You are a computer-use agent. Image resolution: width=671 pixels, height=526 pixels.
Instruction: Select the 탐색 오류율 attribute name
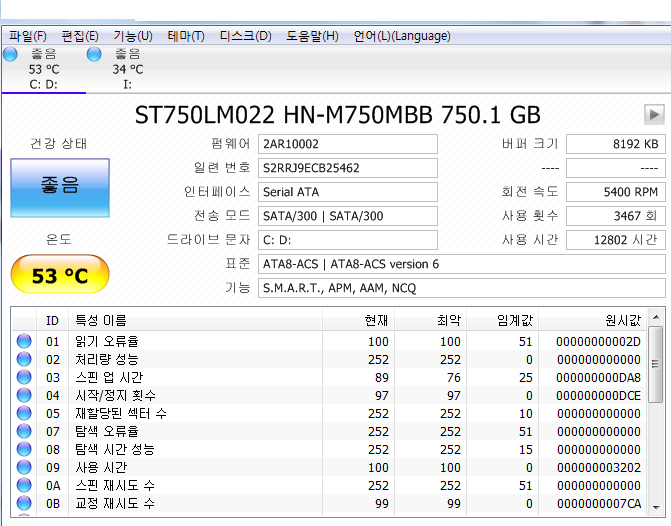pyautogui.click(x=107, y=431)
